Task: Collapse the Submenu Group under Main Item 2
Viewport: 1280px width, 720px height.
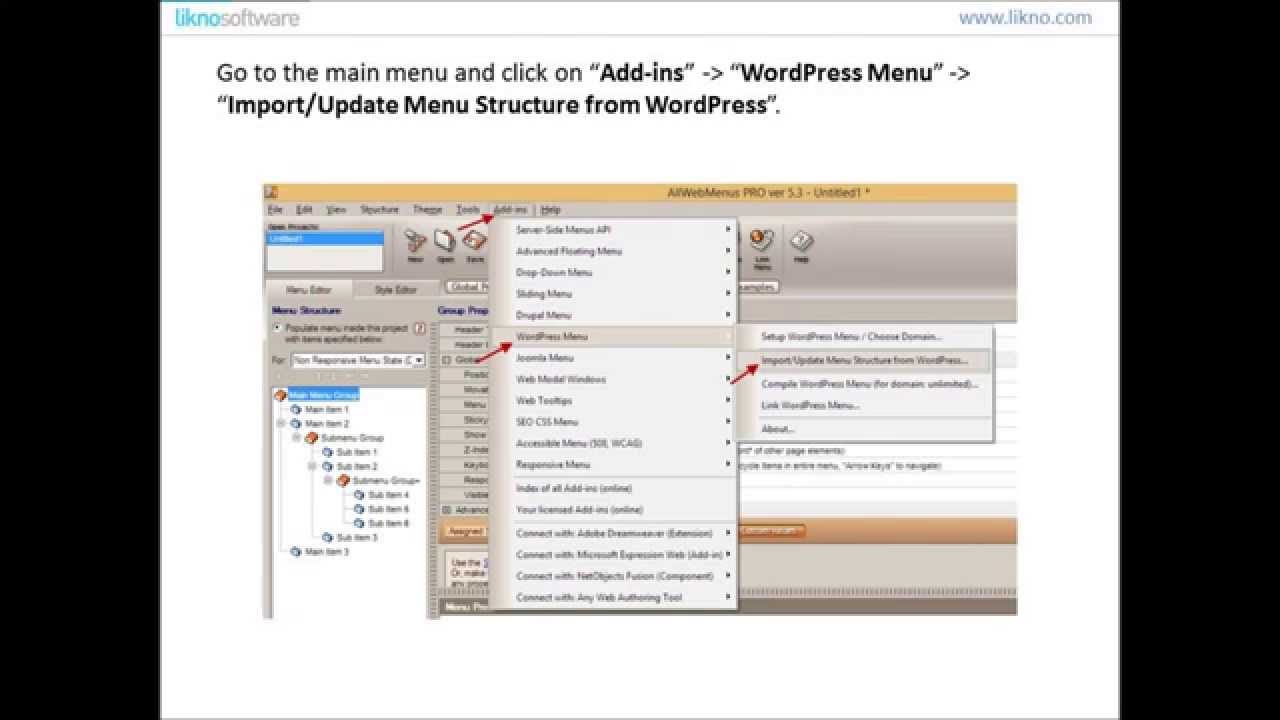Action: point(297,437)
